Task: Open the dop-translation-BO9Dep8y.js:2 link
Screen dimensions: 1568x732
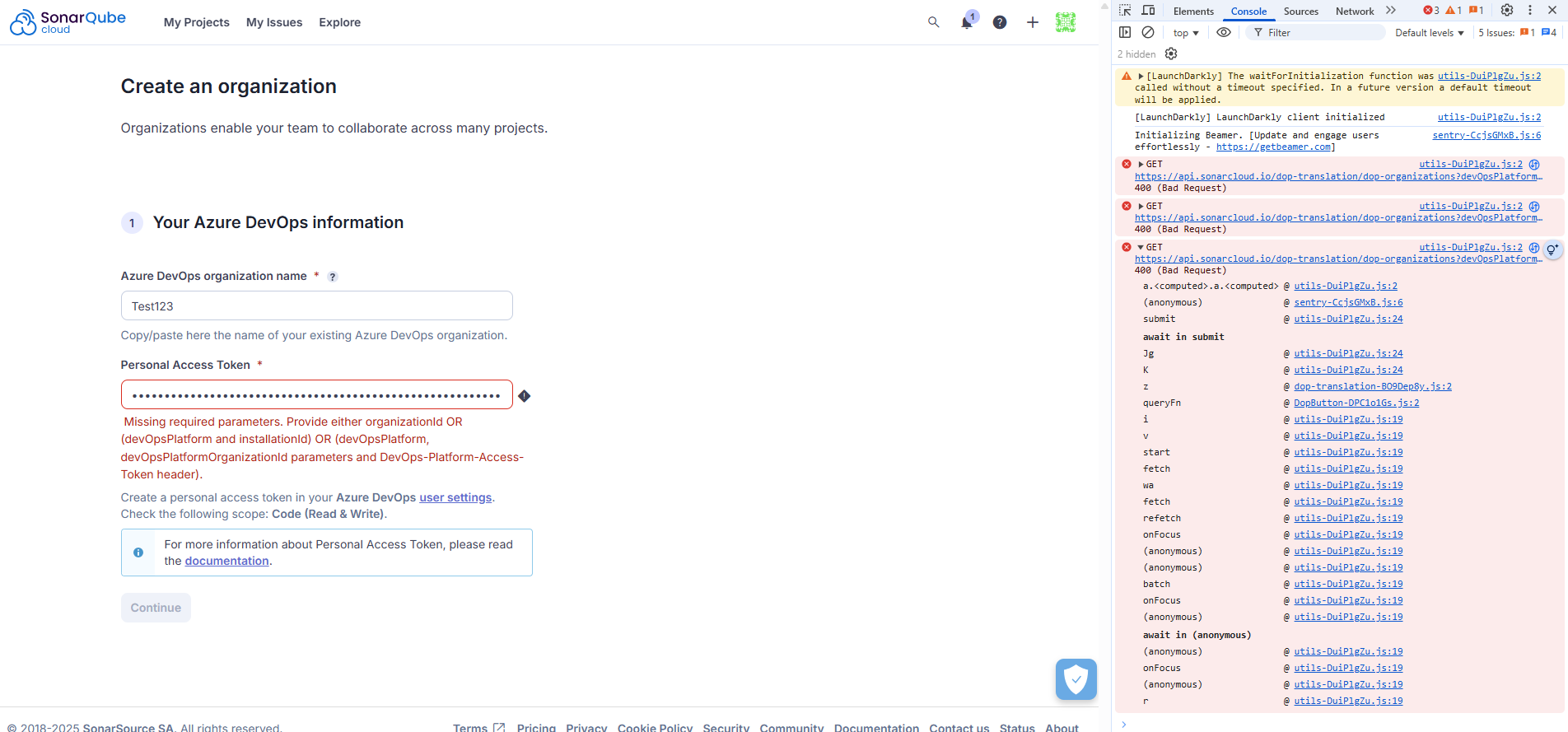Action: pos(1373,387)
